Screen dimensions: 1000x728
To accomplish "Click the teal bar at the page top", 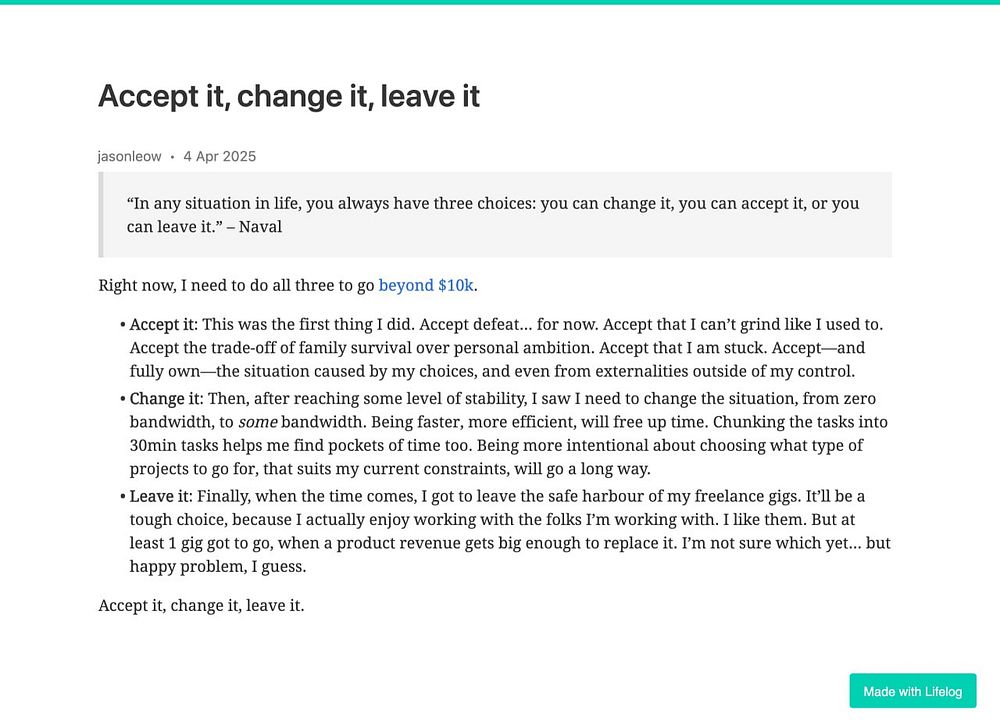I will tap(500, 2).
